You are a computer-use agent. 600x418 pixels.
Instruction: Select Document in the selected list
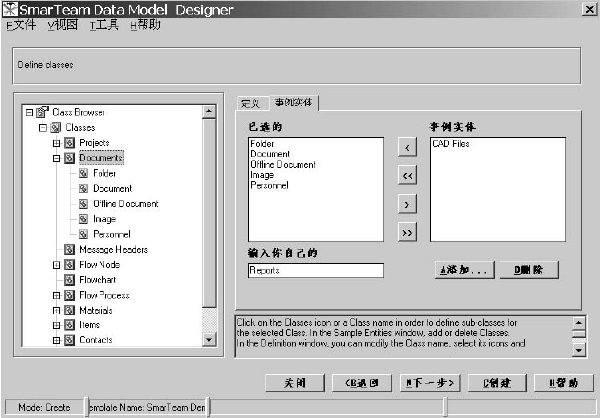[270, 154]
